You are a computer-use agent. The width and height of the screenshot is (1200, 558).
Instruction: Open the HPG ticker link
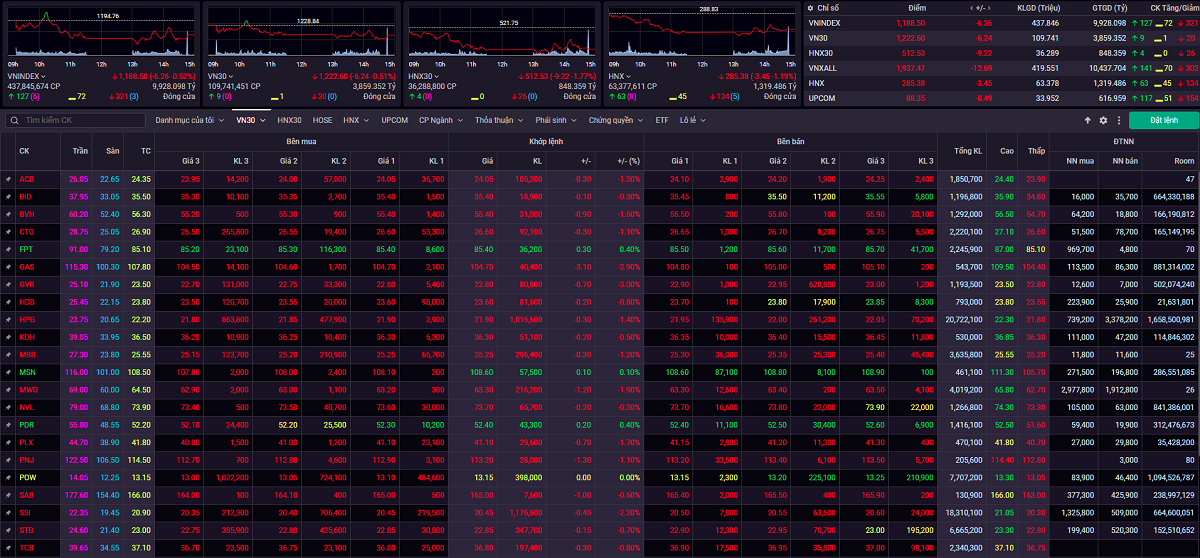point(27,319)
